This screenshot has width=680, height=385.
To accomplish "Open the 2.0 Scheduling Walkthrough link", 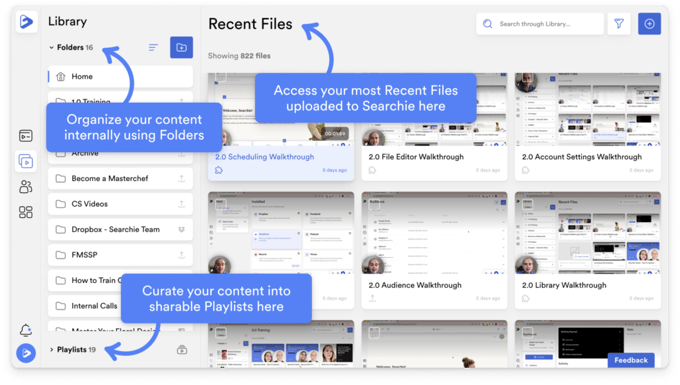I will coord(265,157).
